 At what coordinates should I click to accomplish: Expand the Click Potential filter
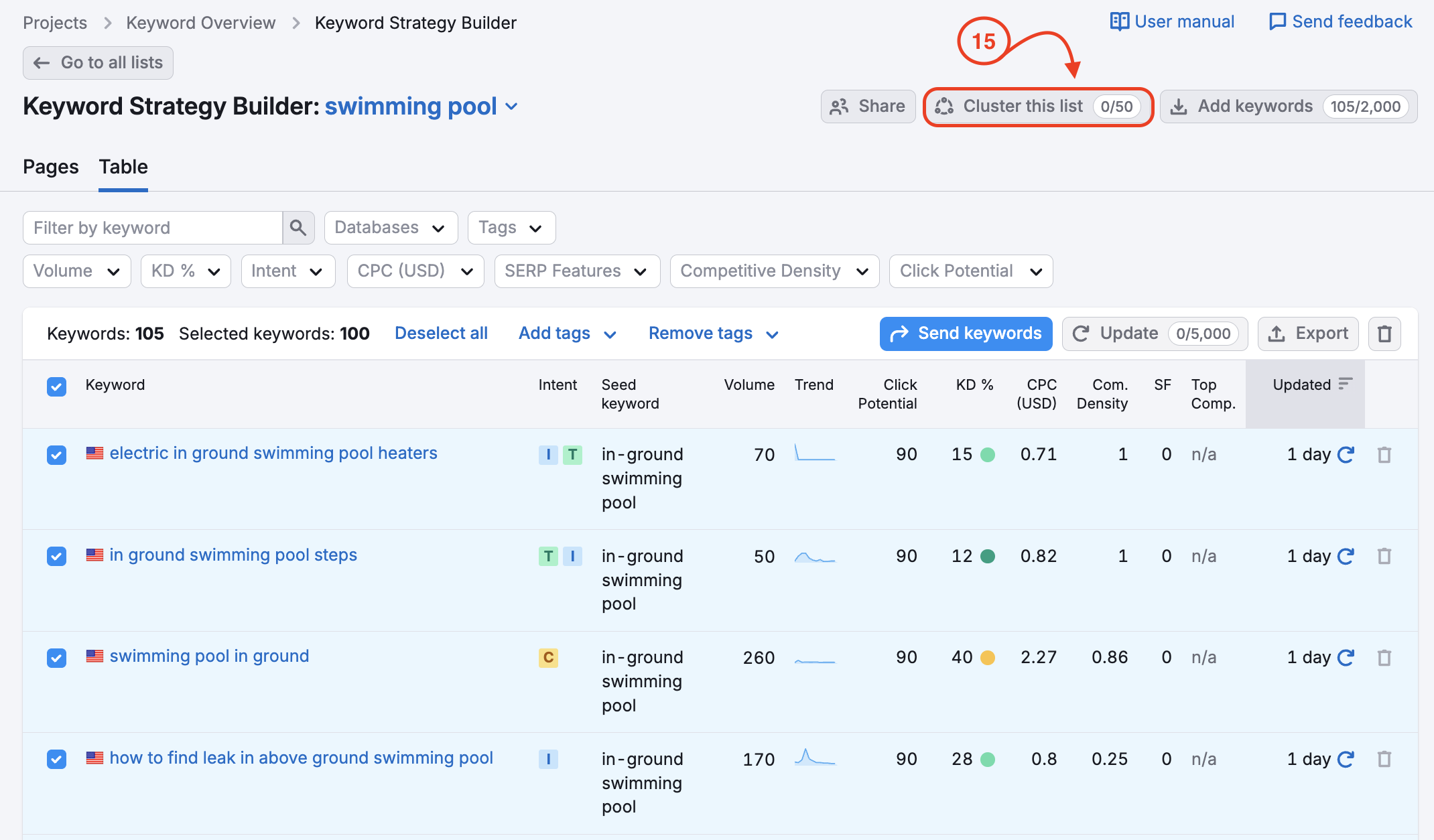[970, 271]
